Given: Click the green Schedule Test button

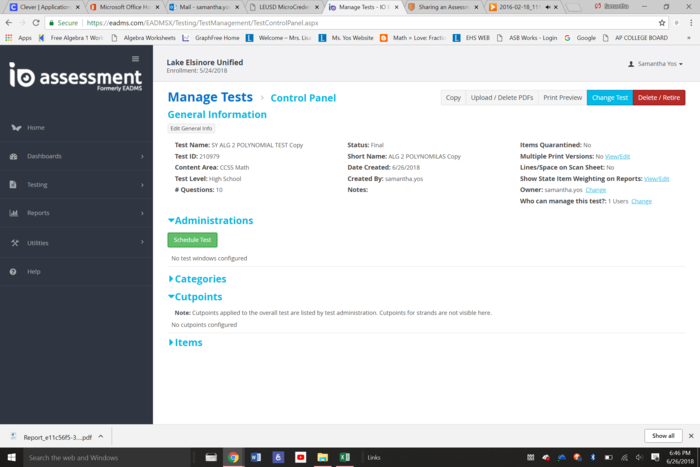Looking at the screenshot, I should 192,240.
